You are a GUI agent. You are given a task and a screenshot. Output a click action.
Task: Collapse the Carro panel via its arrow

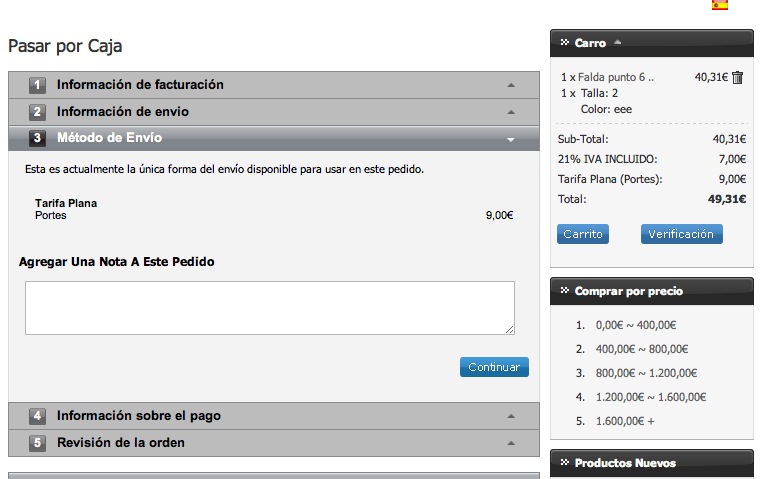coord(617,43)
